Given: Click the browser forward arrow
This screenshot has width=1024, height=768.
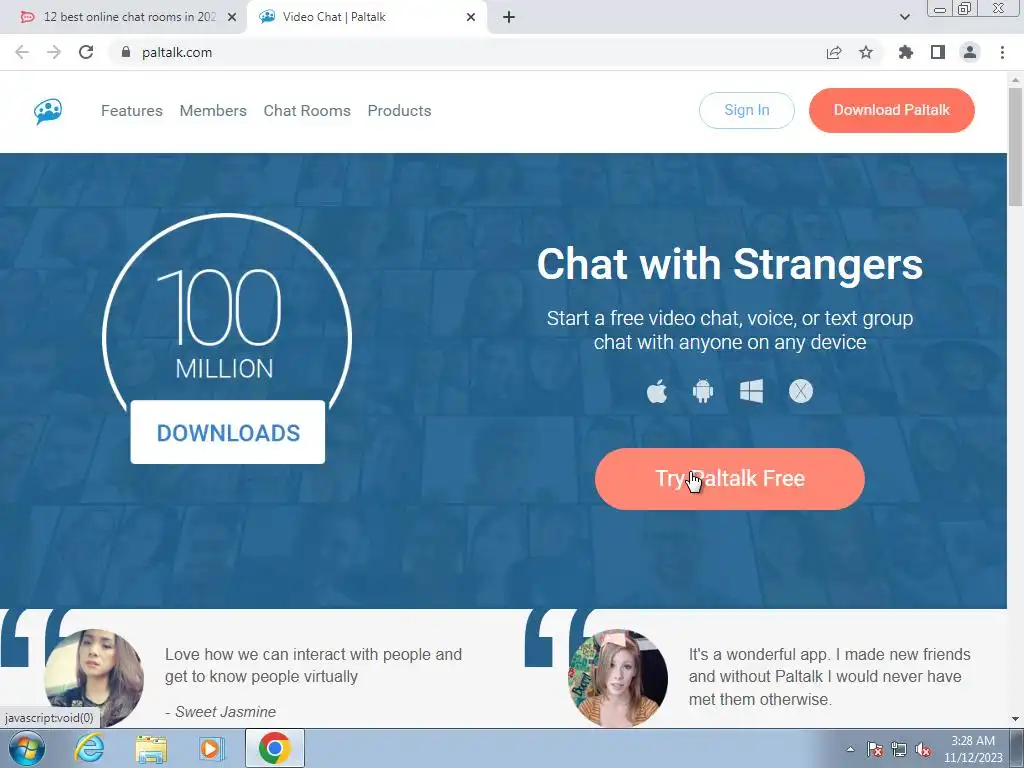Looking at the screenshot, I should point(54,52).
